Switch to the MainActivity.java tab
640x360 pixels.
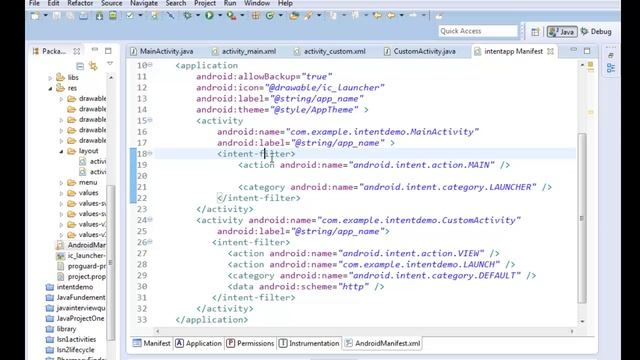point(162,51)
